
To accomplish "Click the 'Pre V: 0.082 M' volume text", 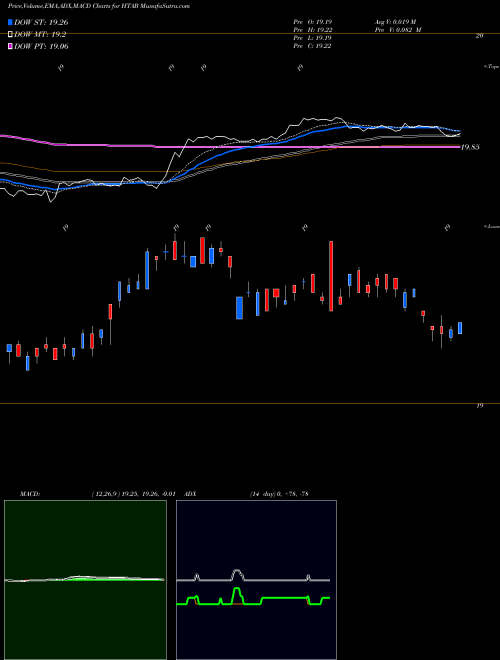I will 398,30.
